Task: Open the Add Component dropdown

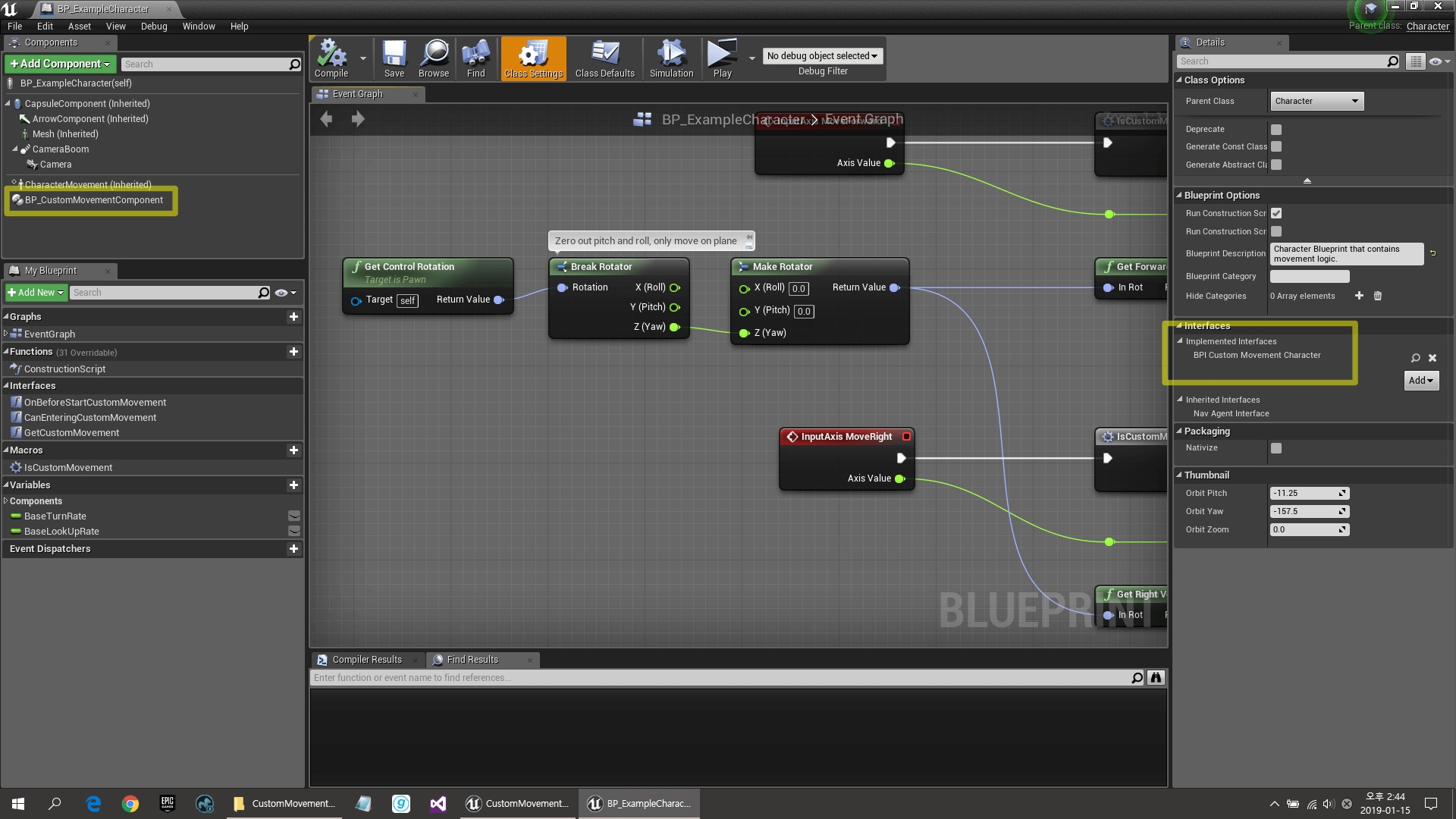Action: tap(60, 64)
